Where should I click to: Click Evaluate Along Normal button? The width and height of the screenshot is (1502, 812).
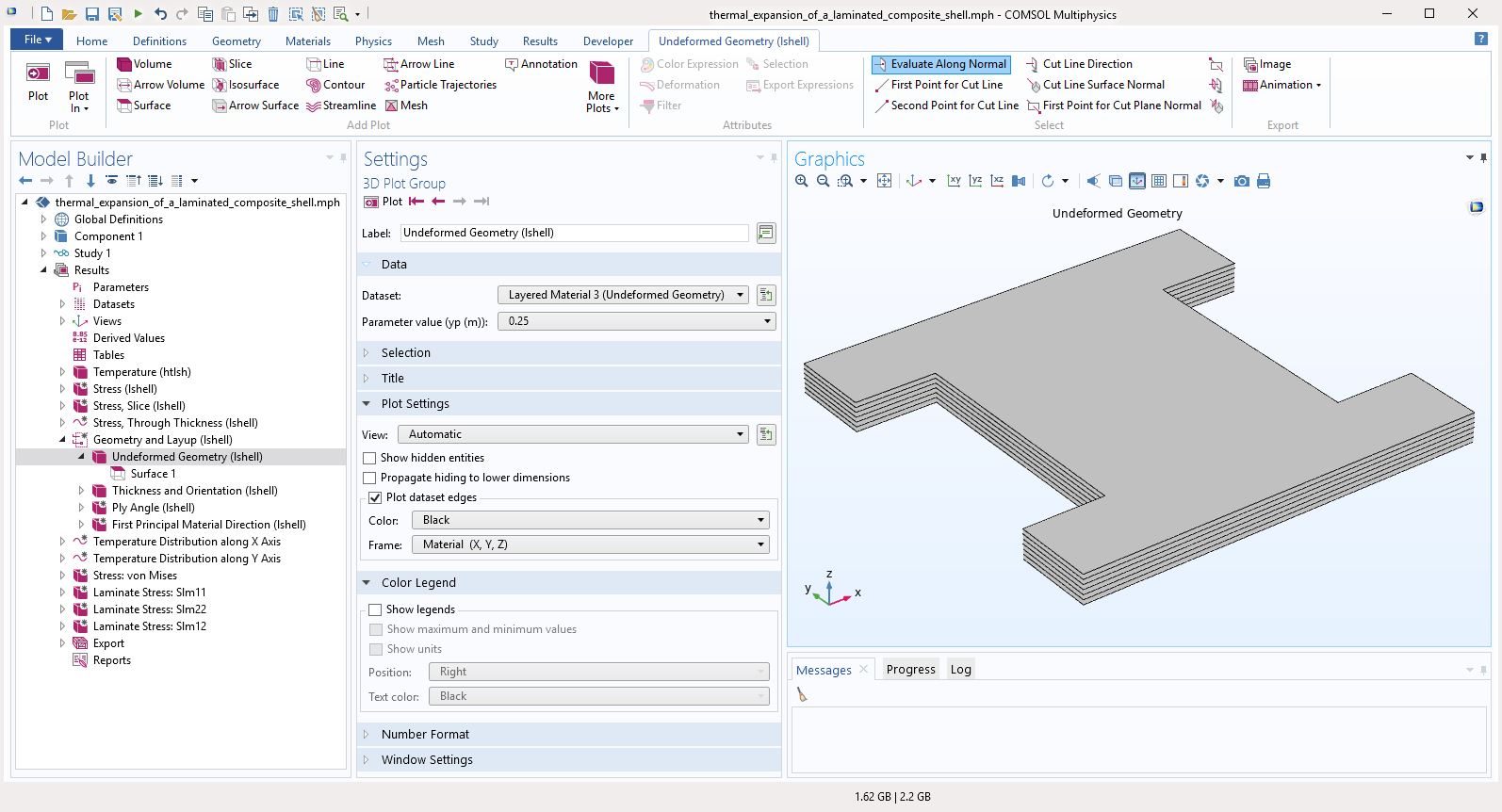pyautogui.click(x=940, y=64)
